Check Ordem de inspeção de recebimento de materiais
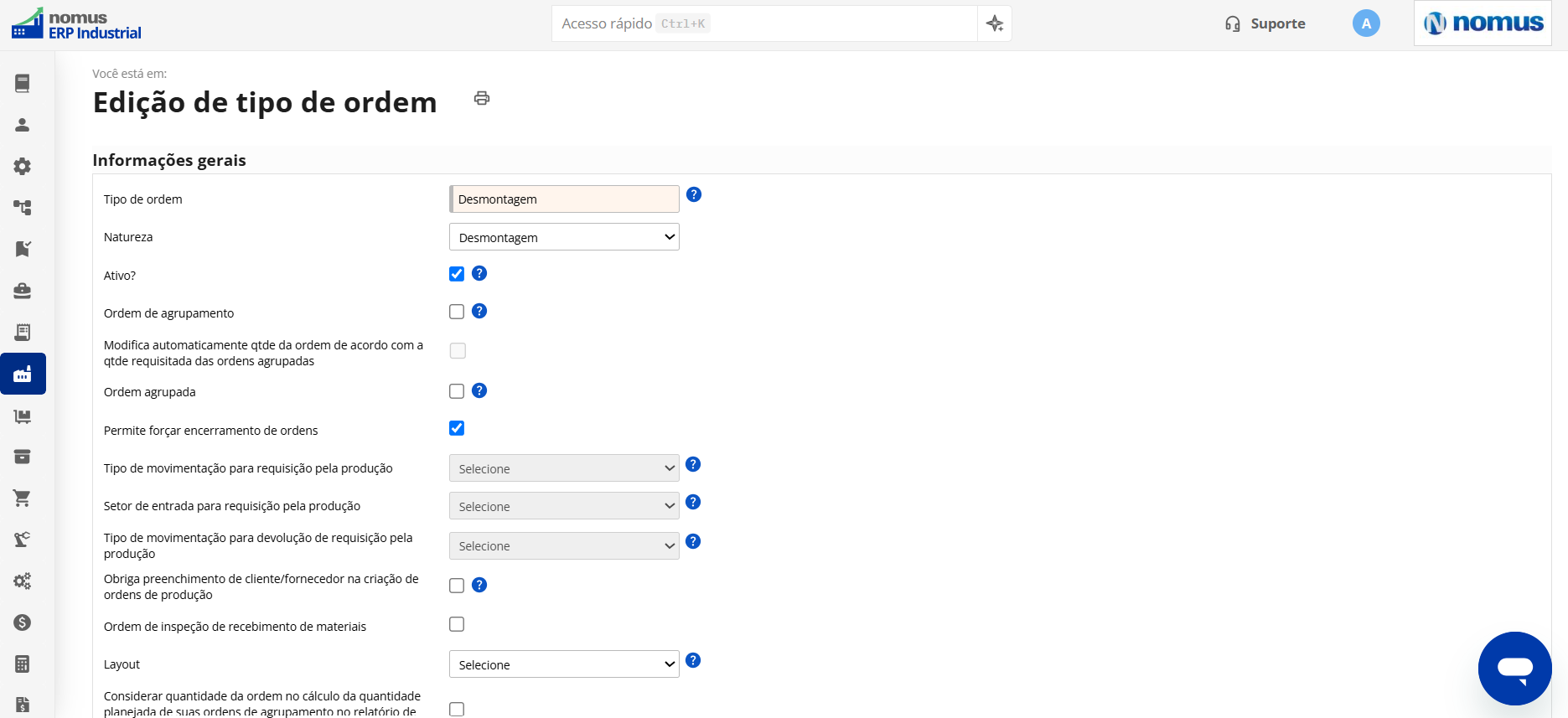The width and height of the screenshot is (1568, 718). pos(457,624)
